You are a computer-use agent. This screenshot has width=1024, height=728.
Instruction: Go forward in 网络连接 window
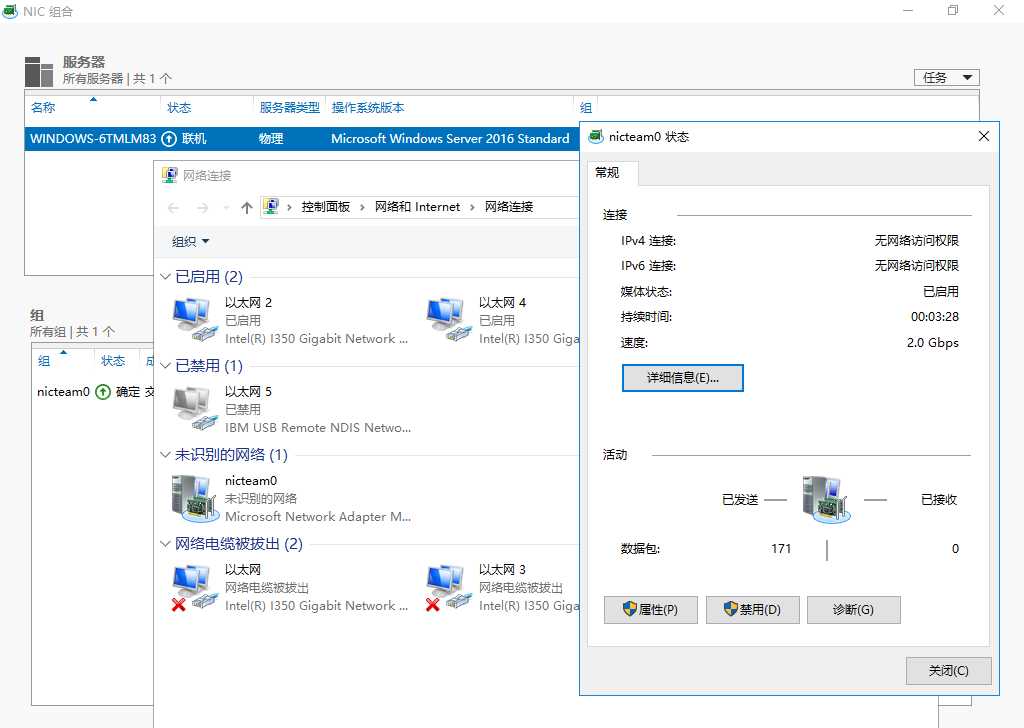[202, 208]
